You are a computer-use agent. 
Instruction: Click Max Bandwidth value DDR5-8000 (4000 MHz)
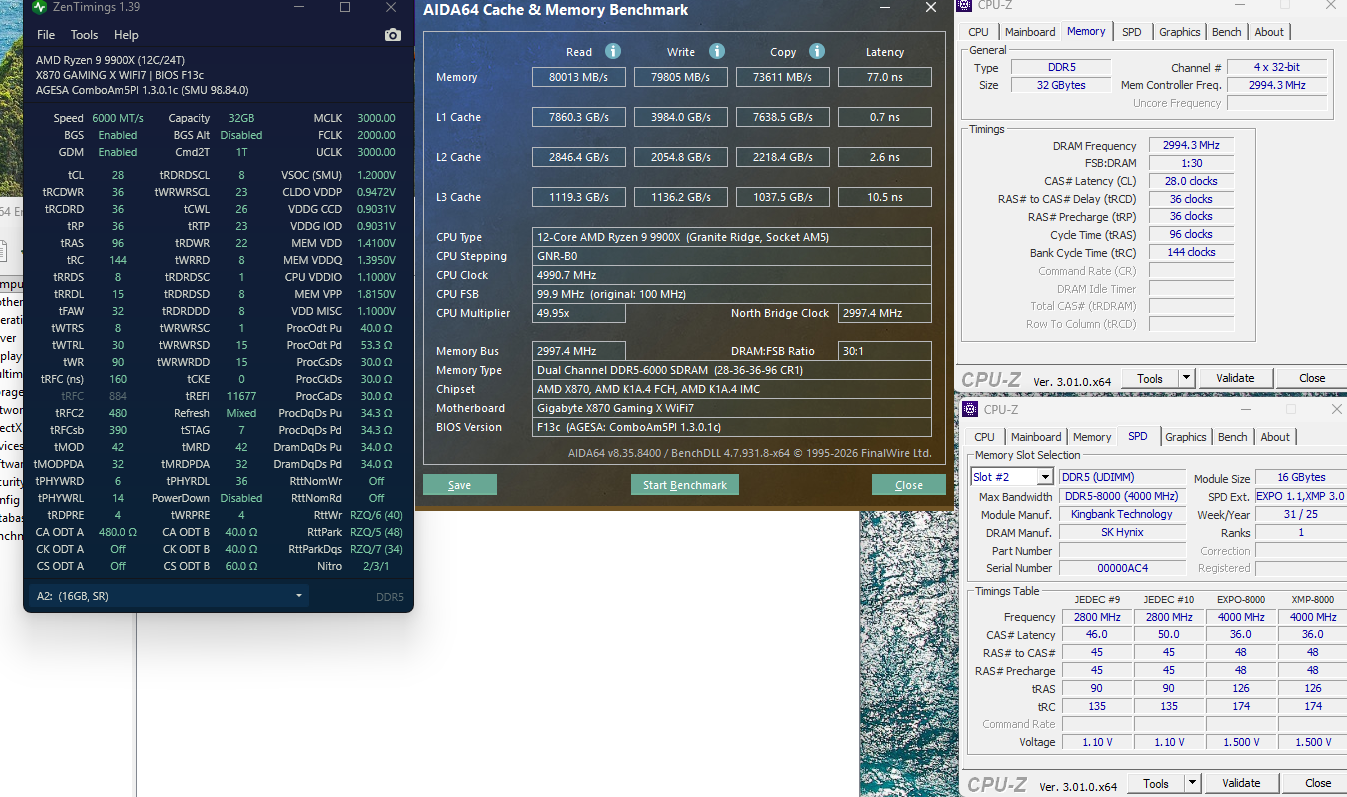click(1122, 496)
